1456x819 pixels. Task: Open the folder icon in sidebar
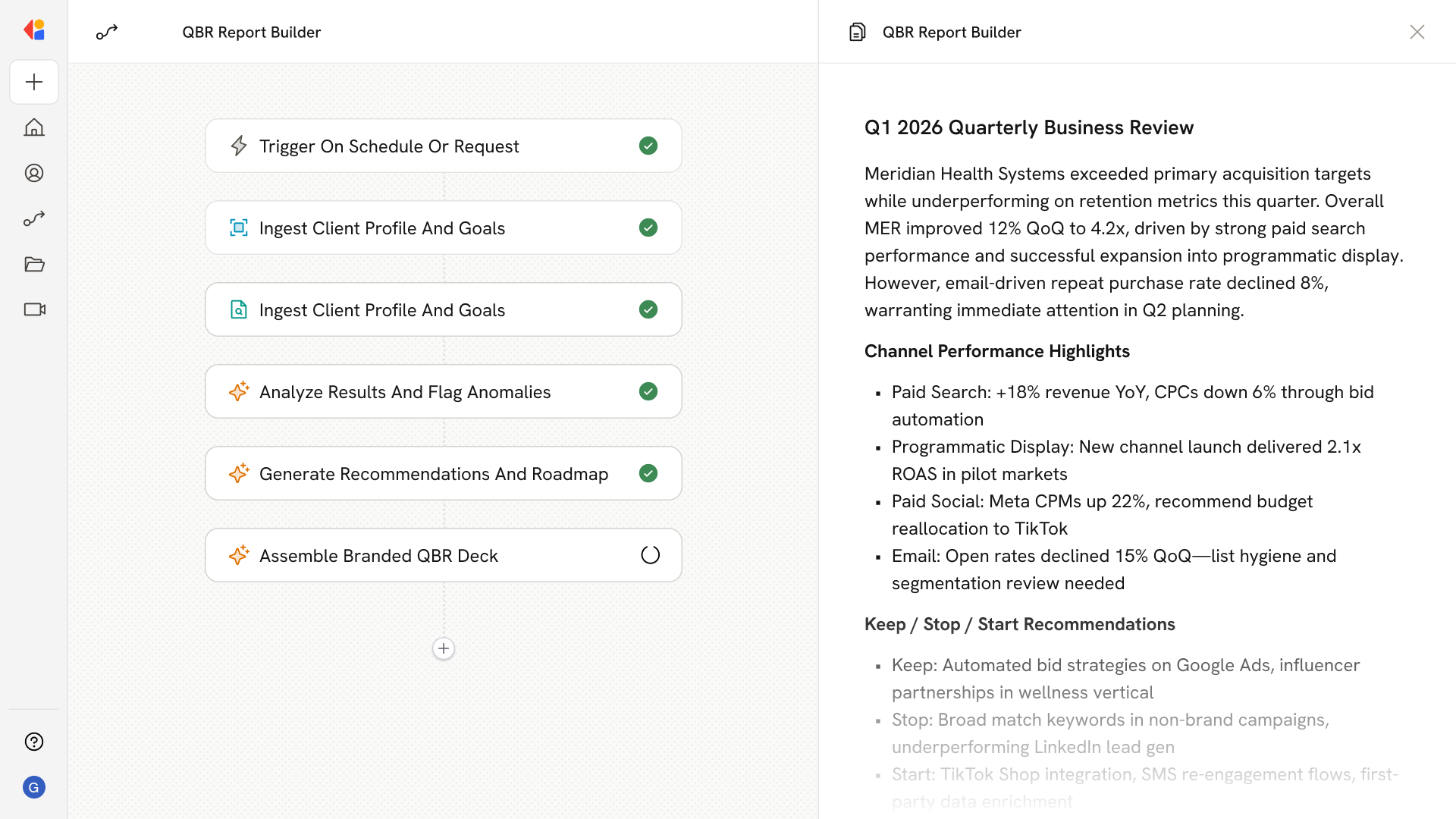pos(34,264)
